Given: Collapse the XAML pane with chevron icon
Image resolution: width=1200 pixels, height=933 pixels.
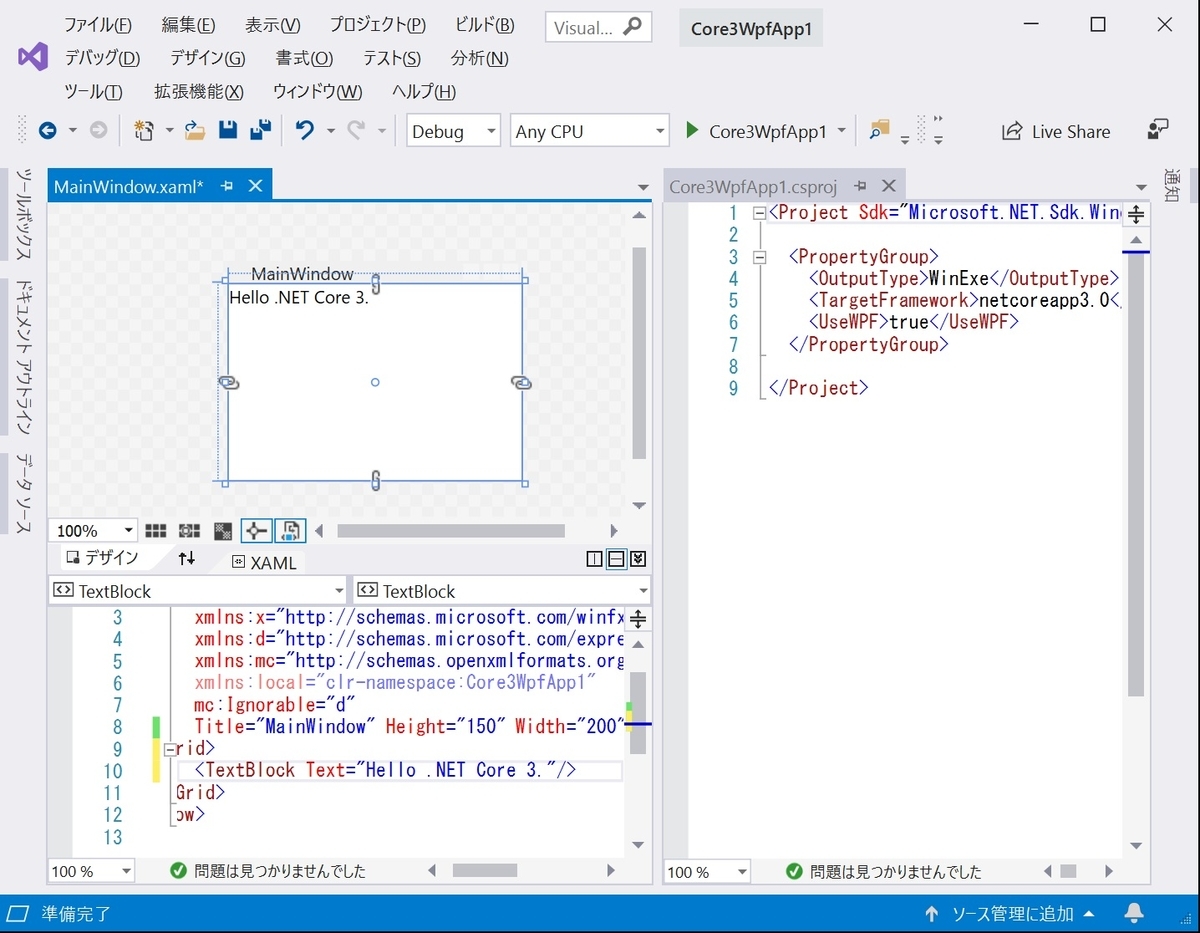Looking at the screenshot, I should pyautogui.click(x=639, y=560).
